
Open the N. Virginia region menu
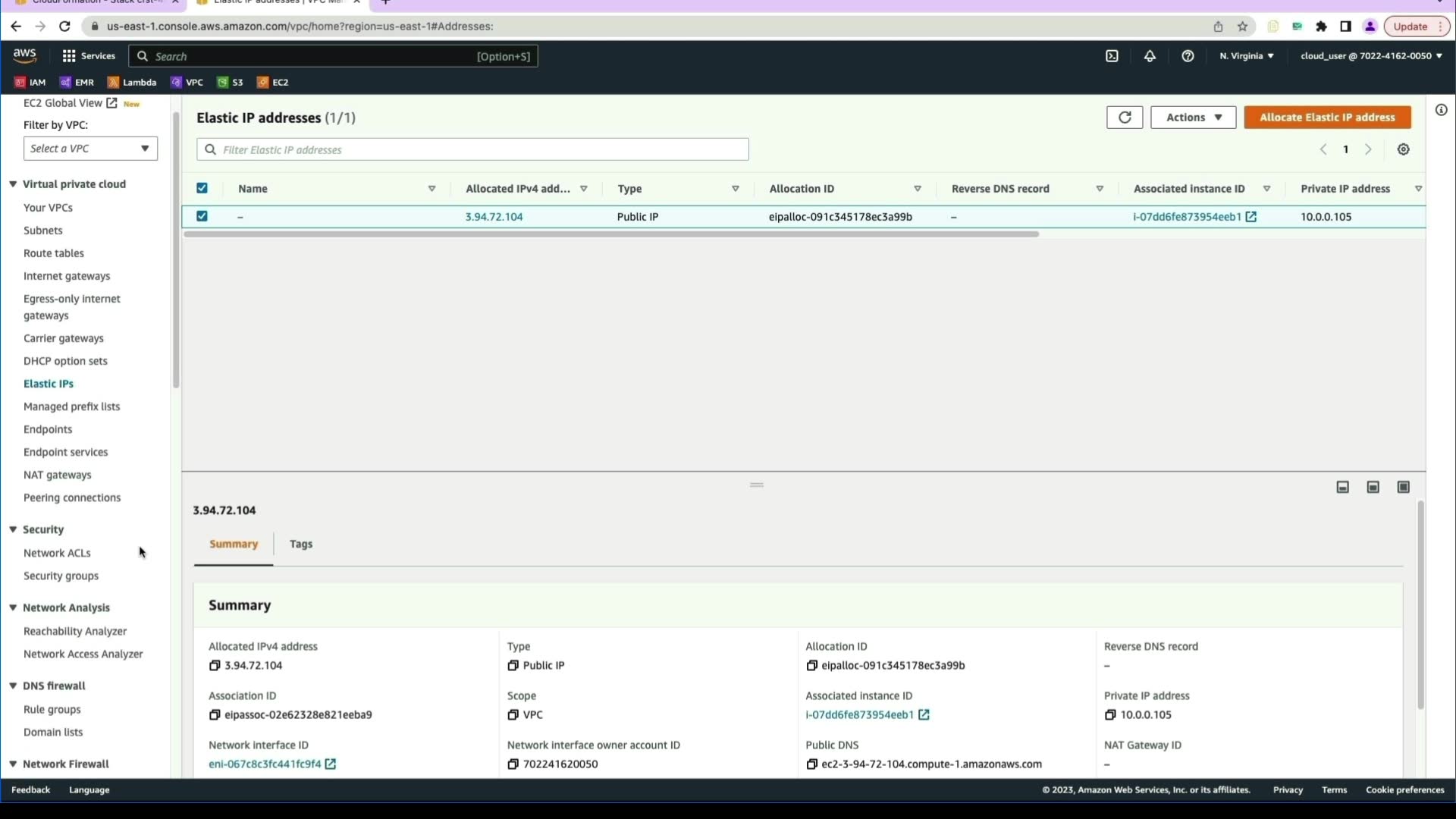point(1246,56)
